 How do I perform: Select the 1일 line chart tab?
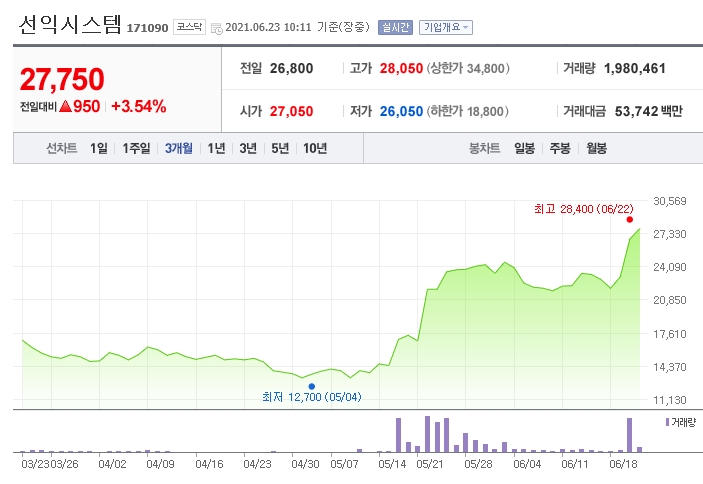click(99, 148)
